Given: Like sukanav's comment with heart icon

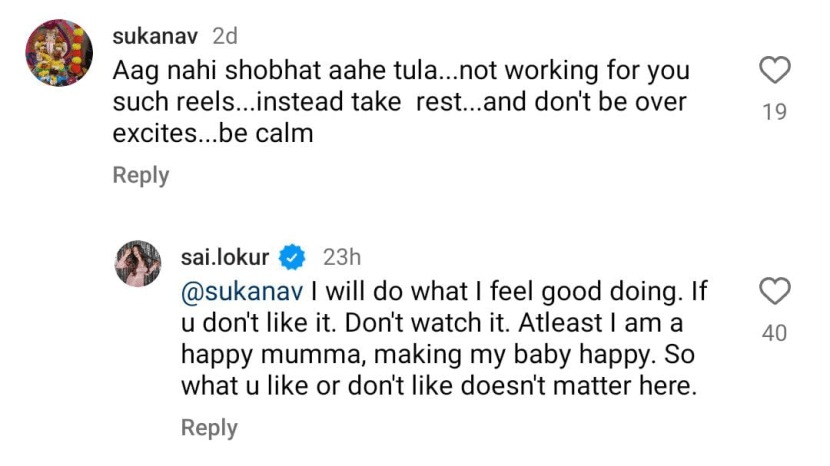Looking at the screenshot, I should click(775, 70).
